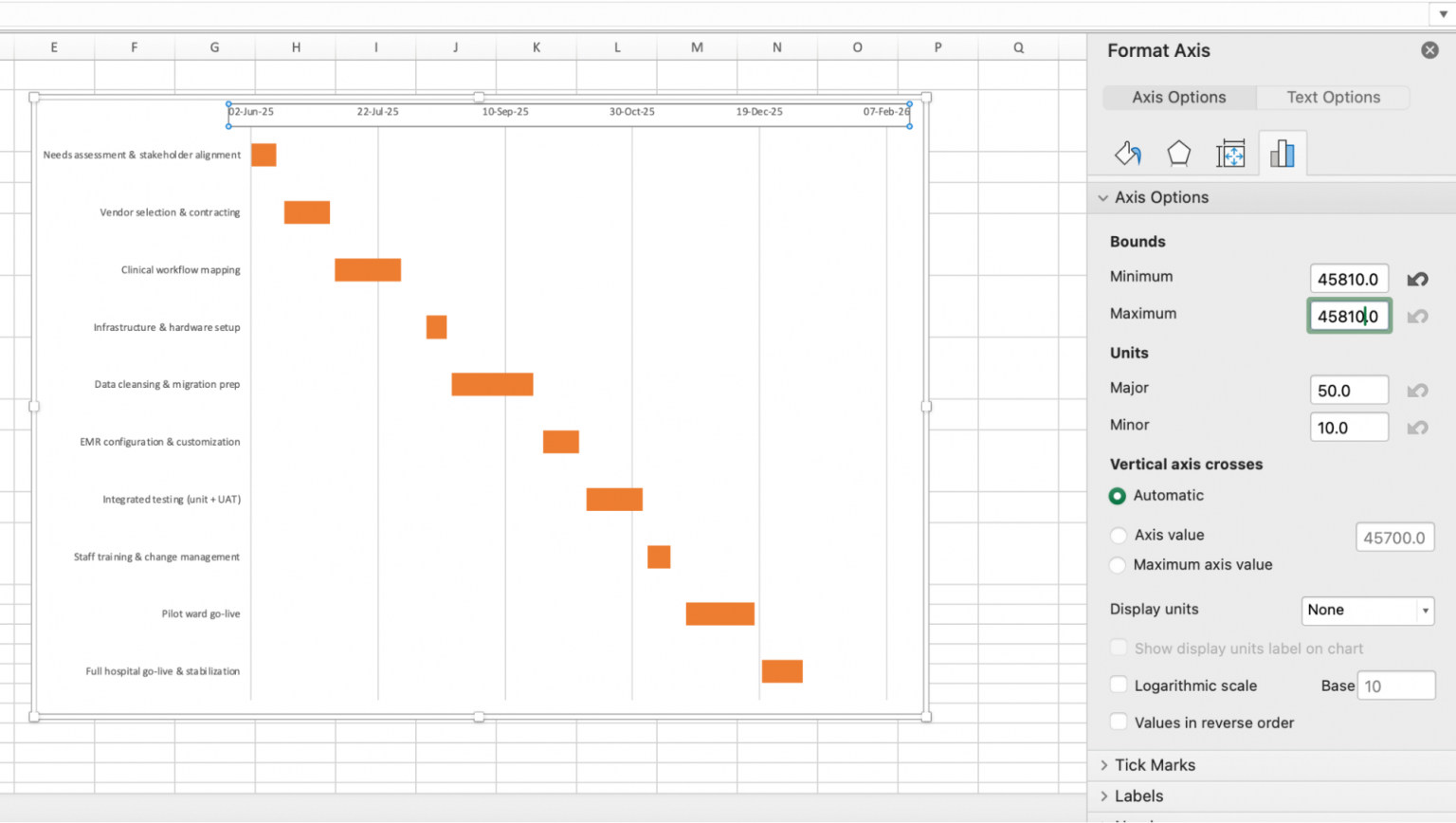This screenshot has width=1456, height=823.
Task: Select the Axis Options tab
Action: (1178, 97)
